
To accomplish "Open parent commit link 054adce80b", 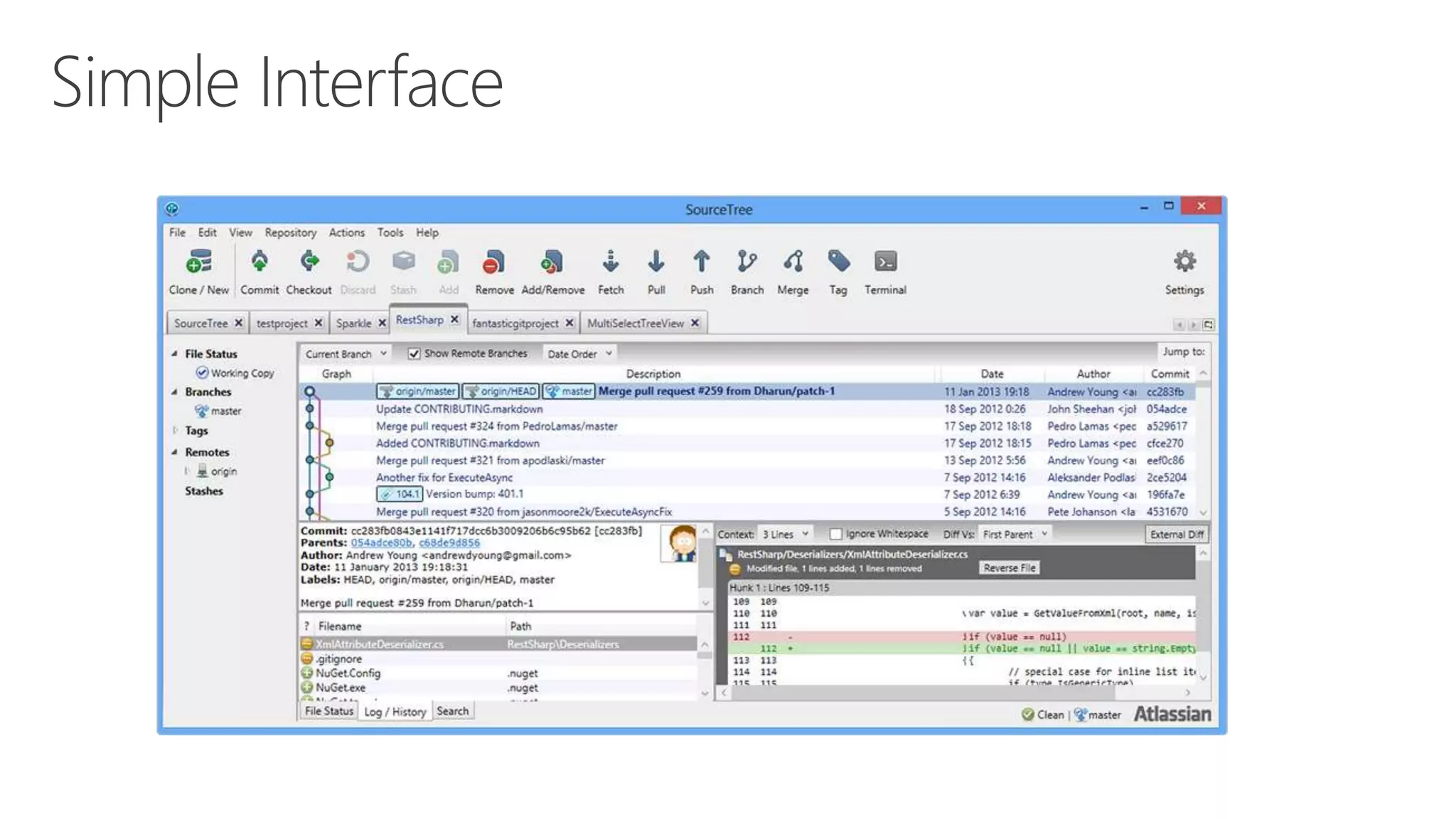I will coord(382,542).
